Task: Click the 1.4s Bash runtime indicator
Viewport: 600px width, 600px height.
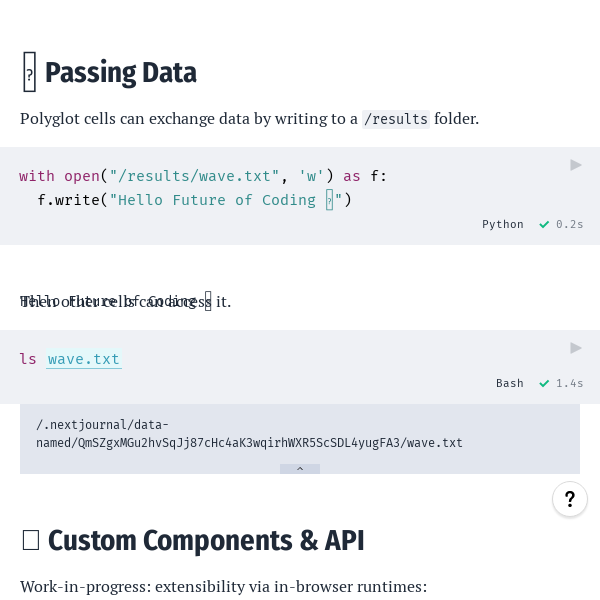Action: point(570,384)
